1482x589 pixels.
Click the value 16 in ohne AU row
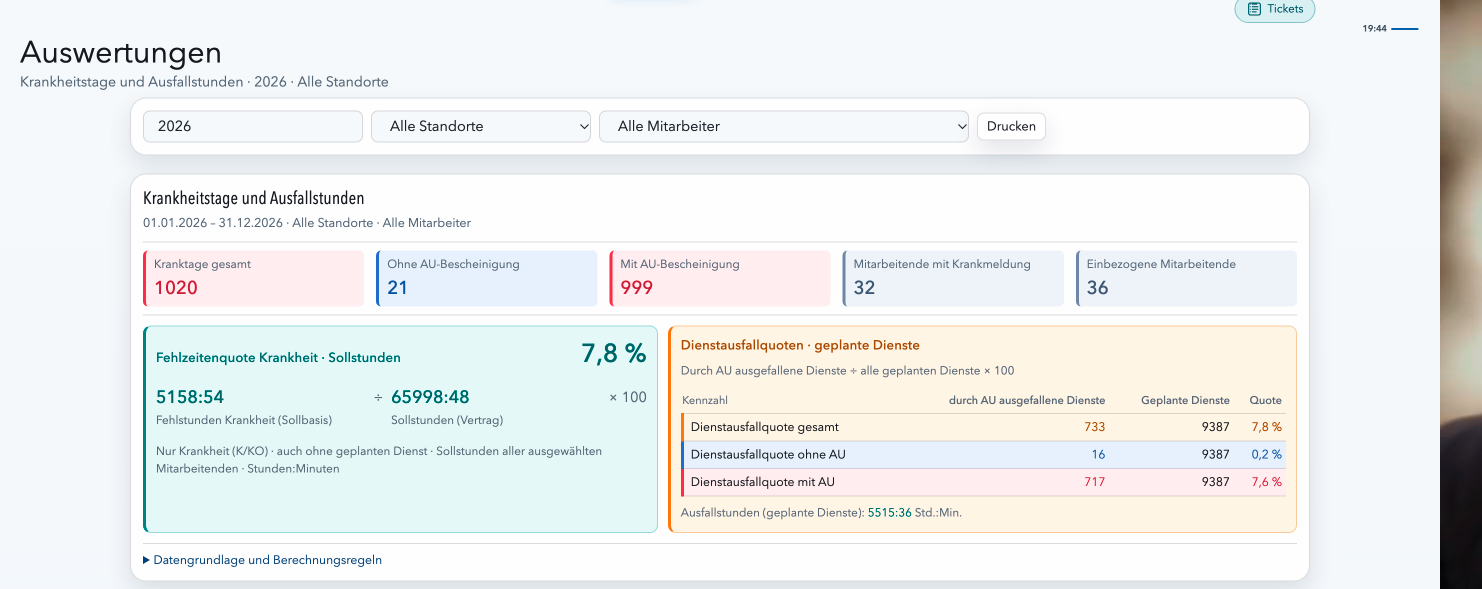[1098, 455]
